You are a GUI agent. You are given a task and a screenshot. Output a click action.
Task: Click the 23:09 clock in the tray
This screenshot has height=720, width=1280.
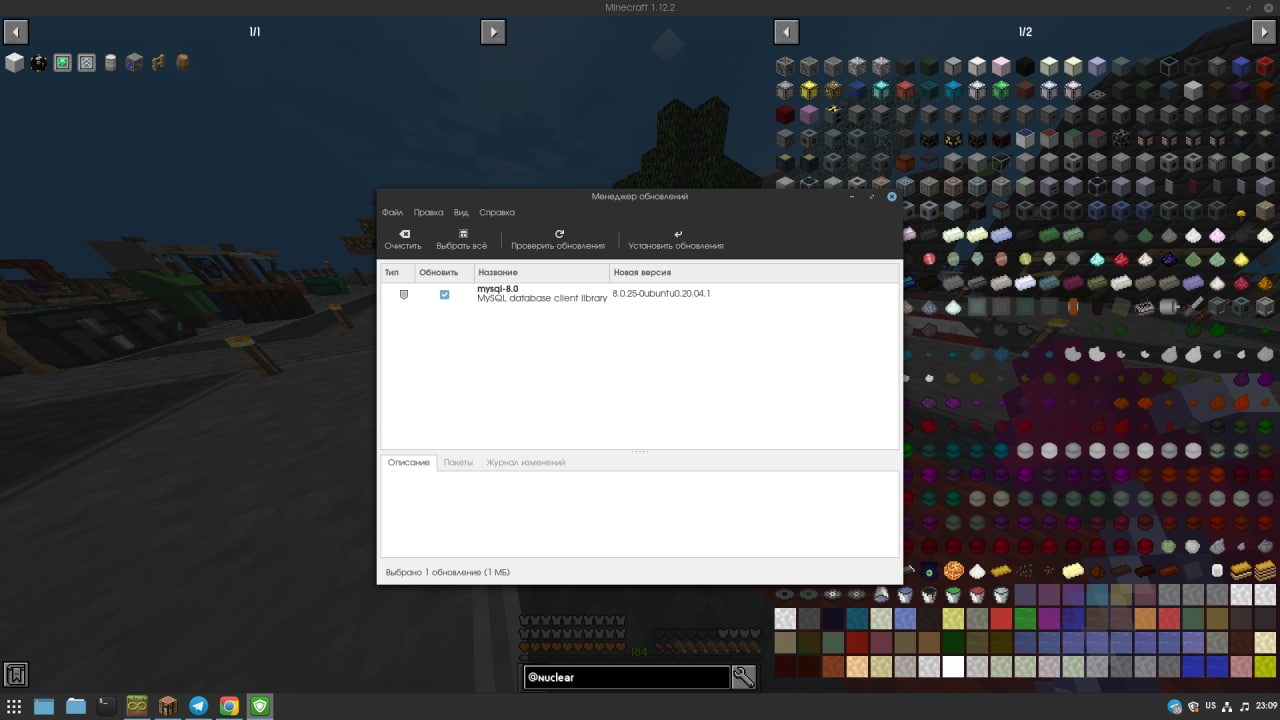click(x=1265, y=706)
